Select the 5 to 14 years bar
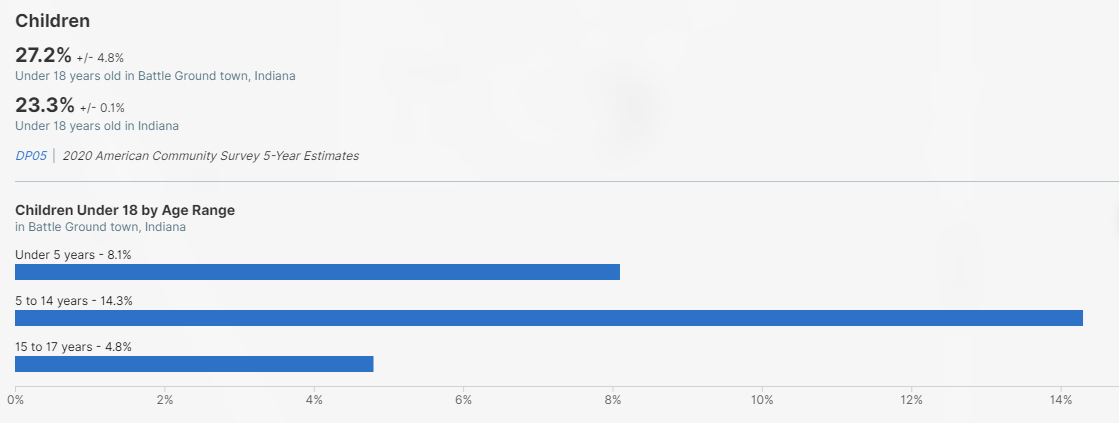The width and height of the screenshot is (1119, 423). coord(549,318)
